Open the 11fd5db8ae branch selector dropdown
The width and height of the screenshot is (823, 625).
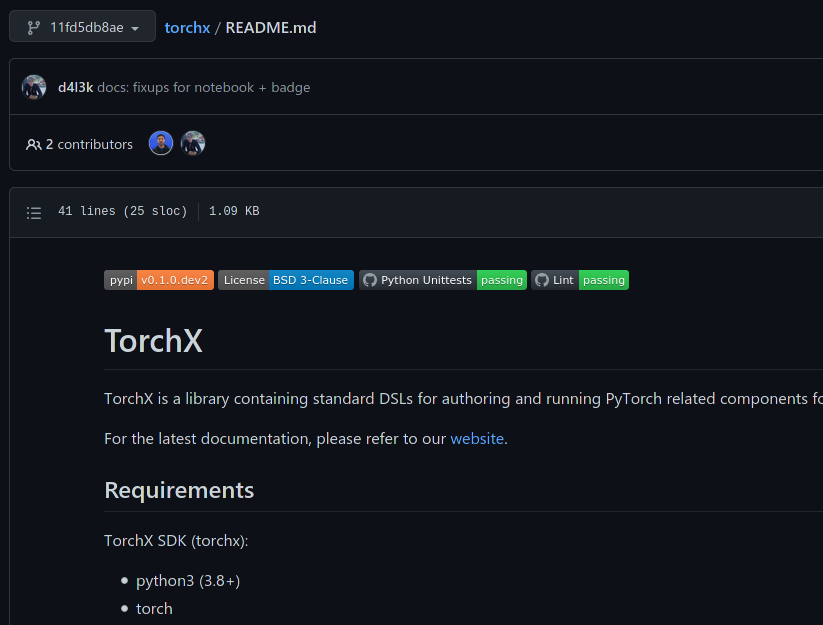click(82, 26)
